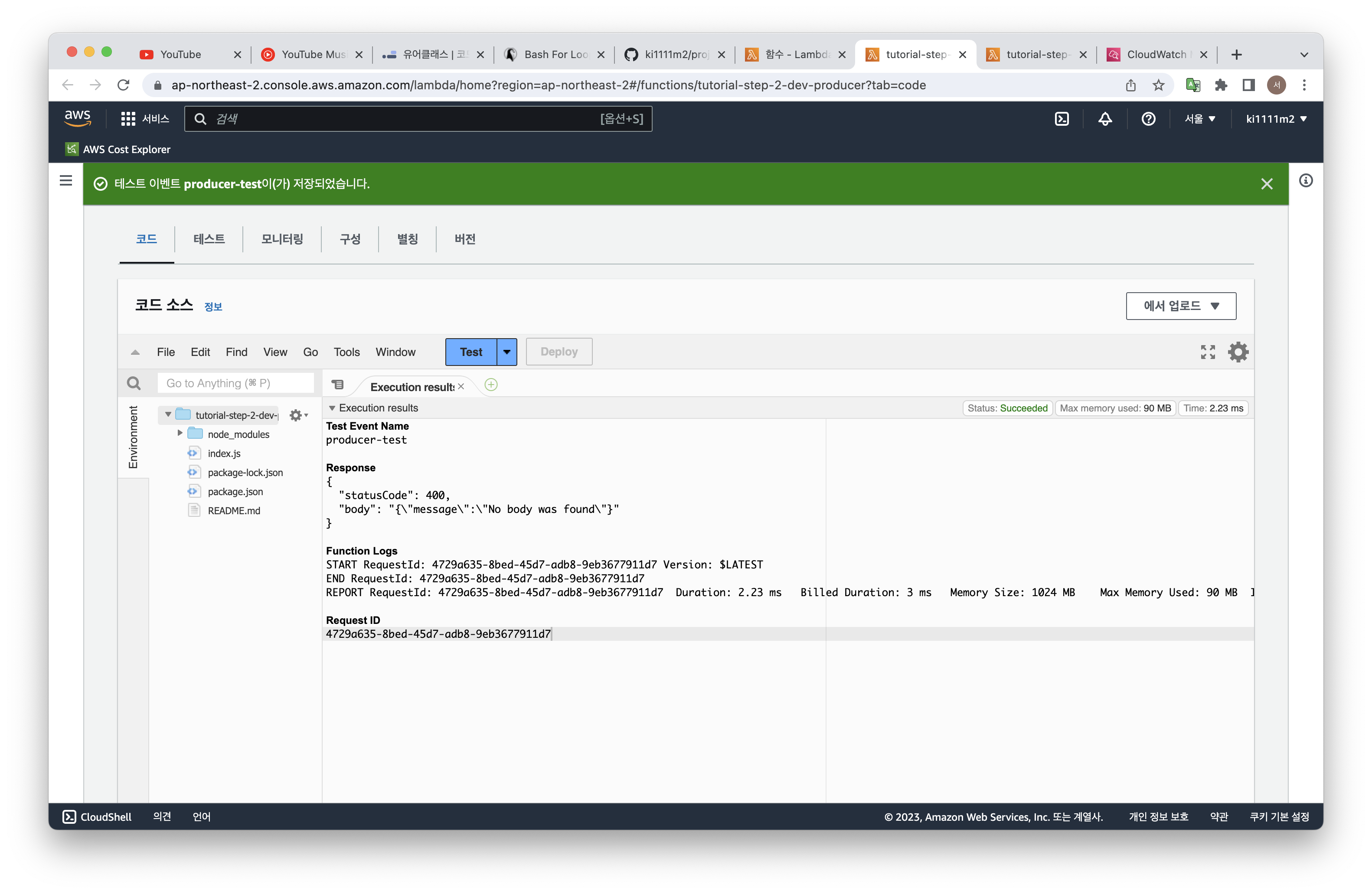Click the search magnifier in Environment panel
Image resolution: width=1372 pixels, height=894 pixels.
134,383
